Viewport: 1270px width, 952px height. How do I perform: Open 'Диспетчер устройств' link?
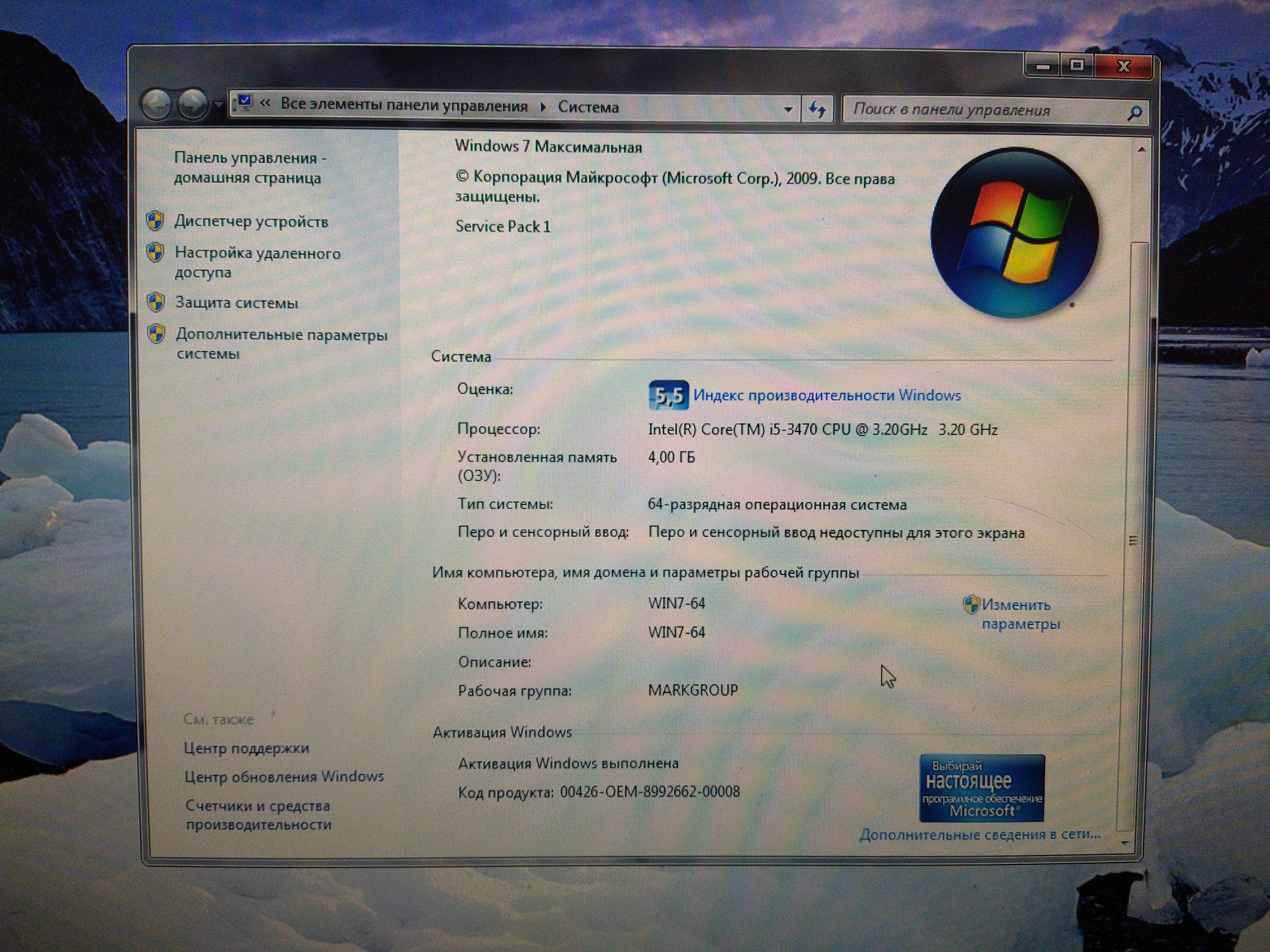[x=251, y=221]
